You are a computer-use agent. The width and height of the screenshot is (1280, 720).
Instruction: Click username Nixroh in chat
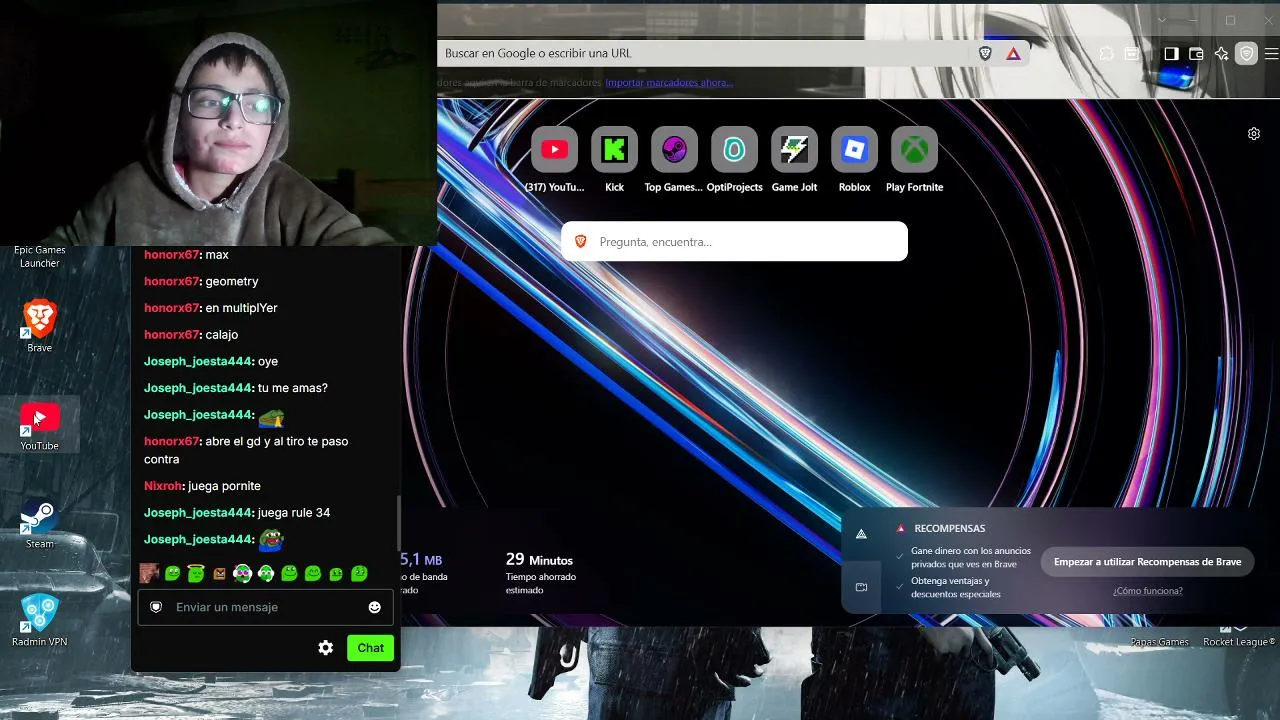[164, 486]
